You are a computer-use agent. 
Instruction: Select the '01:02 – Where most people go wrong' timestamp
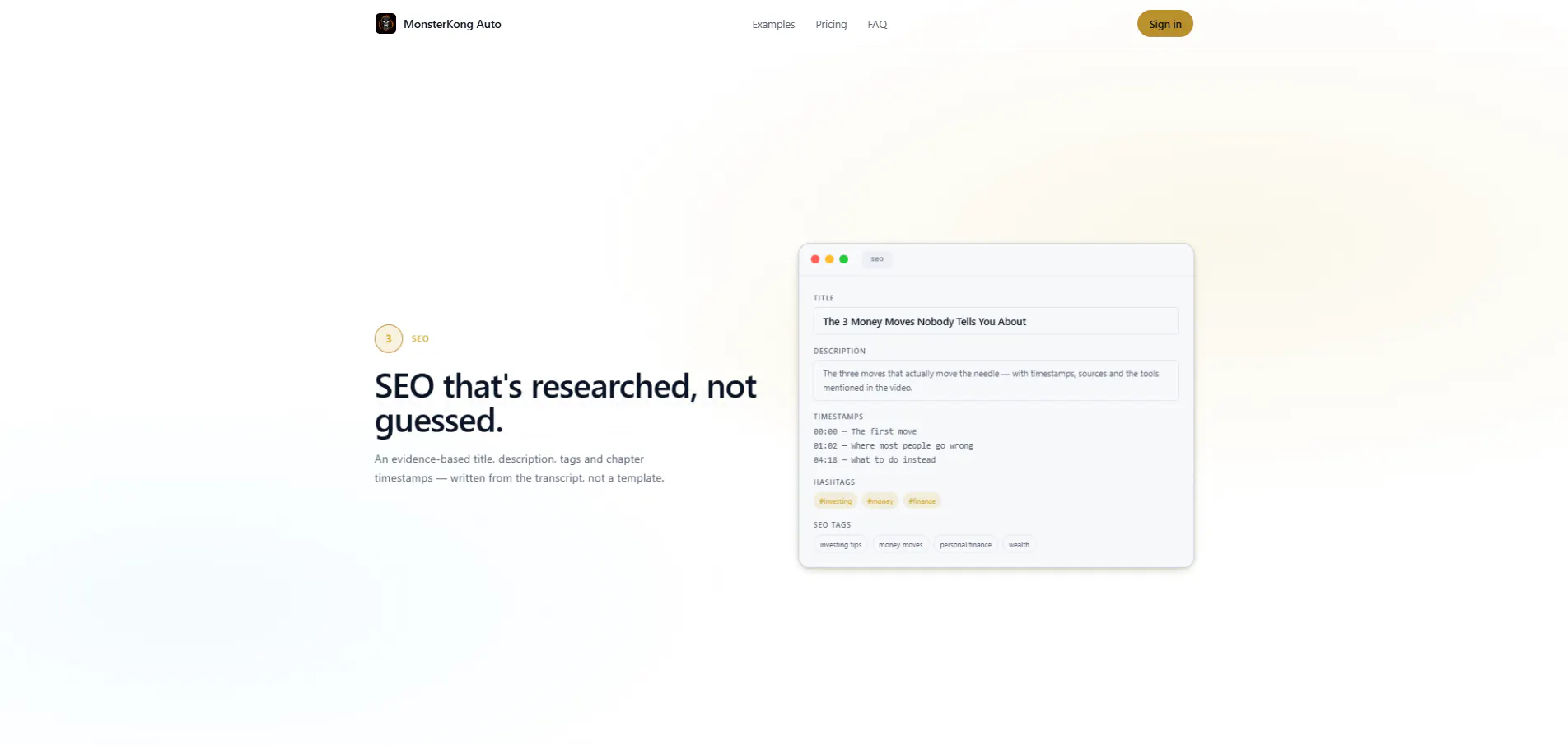point(894,445)
